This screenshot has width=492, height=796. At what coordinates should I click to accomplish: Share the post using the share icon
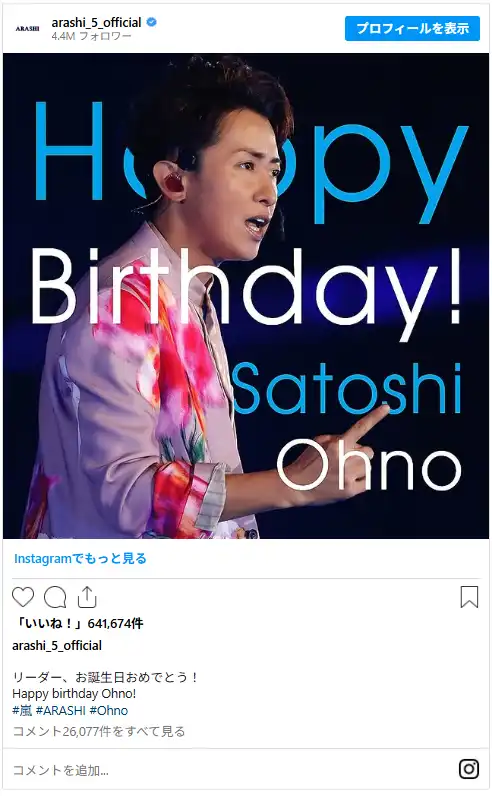tap(87, 597)
